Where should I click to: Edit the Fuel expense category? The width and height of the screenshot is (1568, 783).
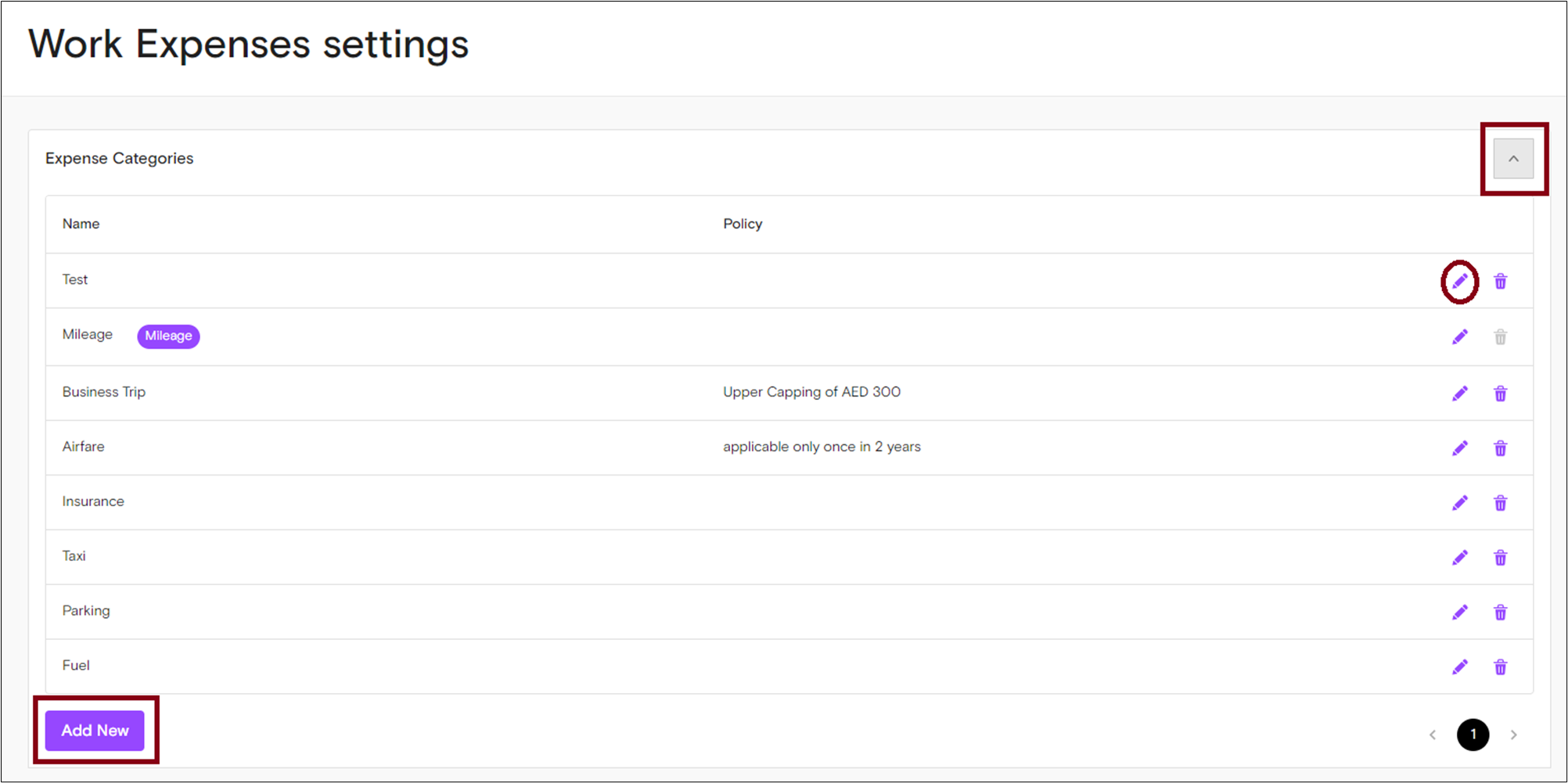[x=1459, y=666]
